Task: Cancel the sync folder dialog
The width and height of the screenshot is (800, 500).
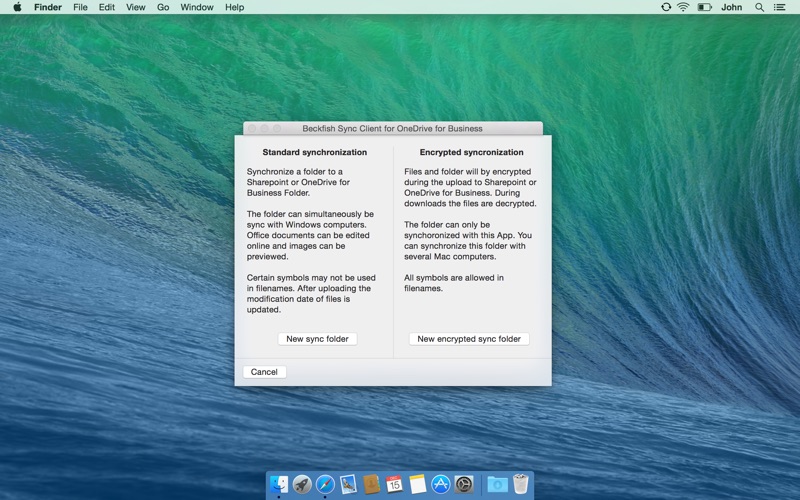Action: [x=264, y=372]
